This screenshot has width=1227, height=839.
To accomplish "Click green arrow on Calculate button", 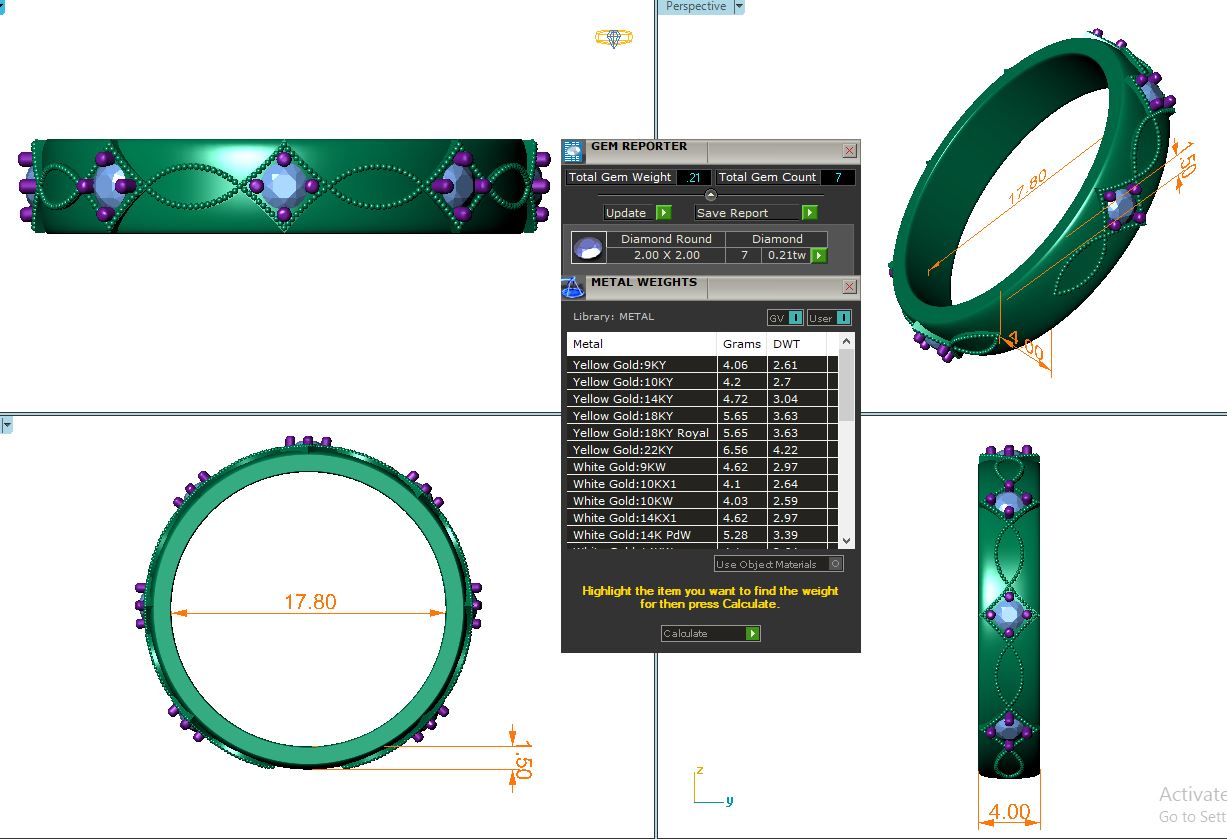I will [x=752, y=634].
